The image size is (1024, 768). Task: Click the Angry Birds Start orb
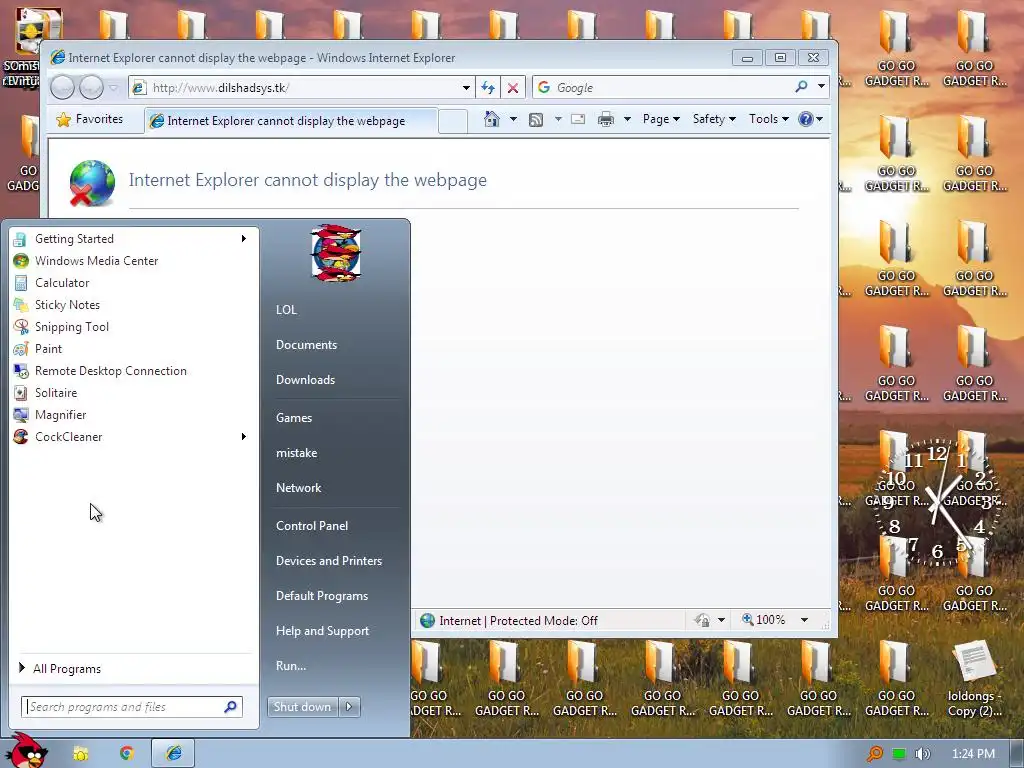27,751
